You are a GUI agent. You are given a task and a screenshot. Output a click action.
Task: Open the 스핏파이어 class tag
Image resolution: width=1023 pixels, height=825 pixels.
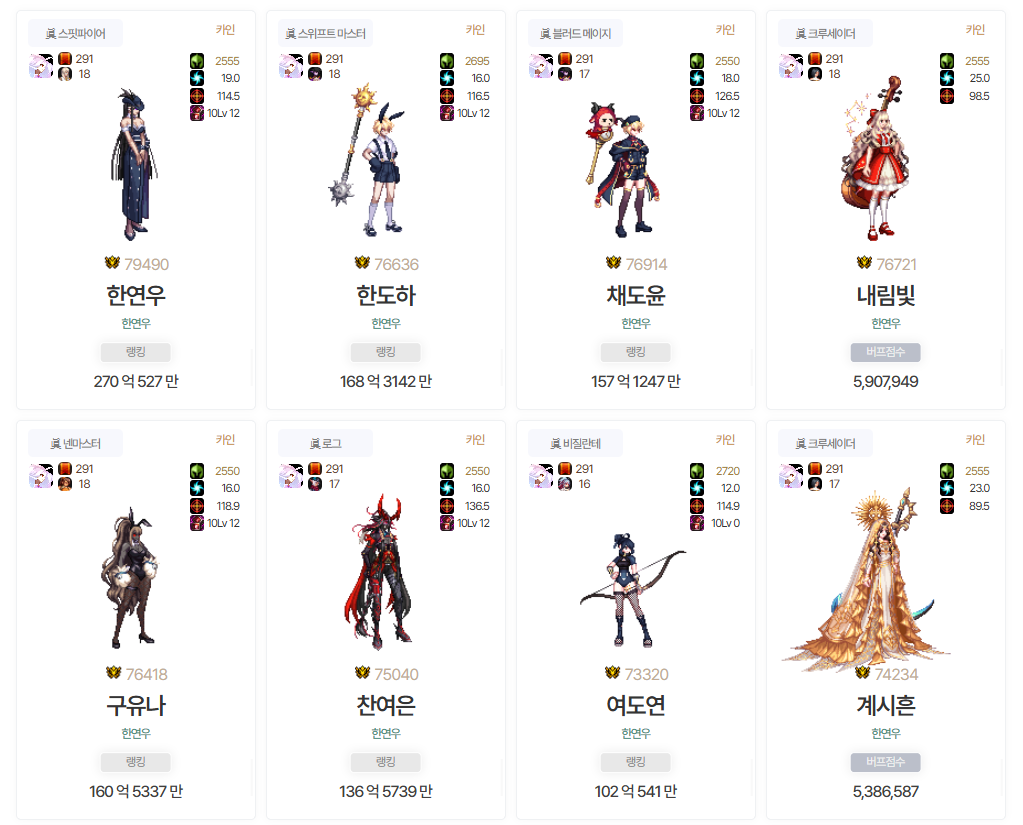pos(75,33)
